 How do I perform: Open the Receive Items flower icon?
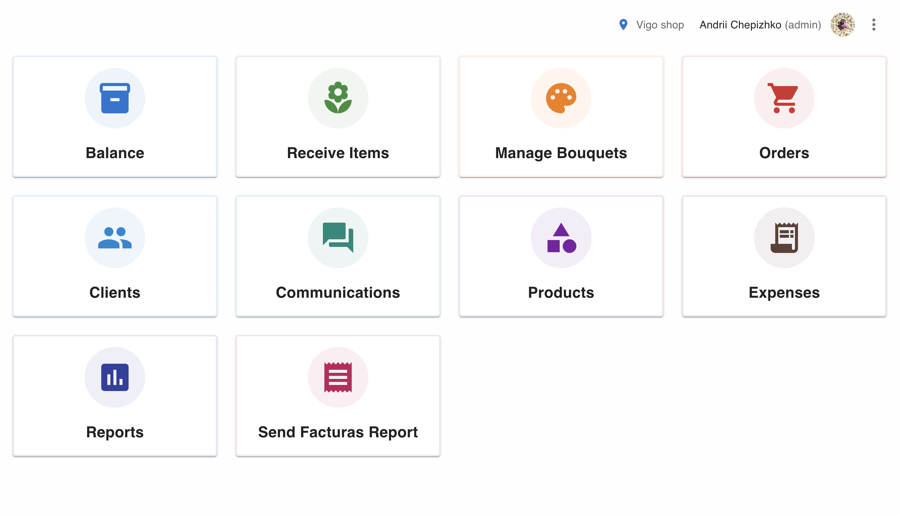(338, 98)
